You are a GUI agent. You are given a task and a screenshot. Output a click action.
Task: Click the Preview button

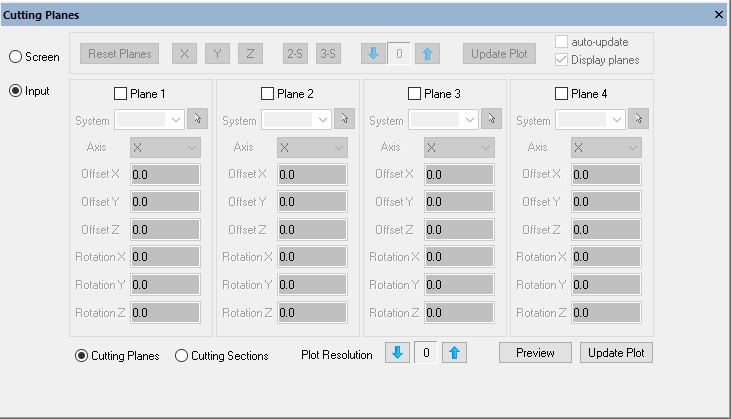click(535, 353)
